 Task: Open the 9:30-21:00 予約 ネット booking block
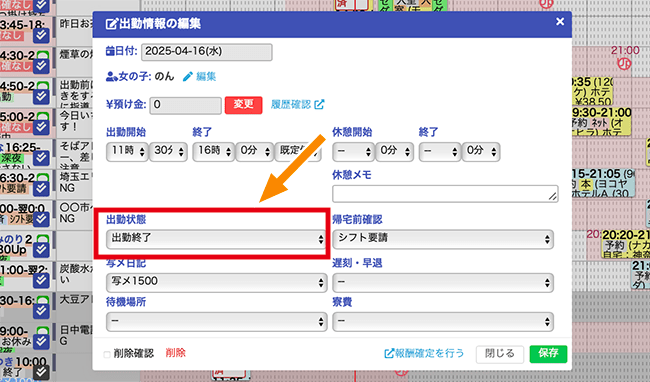tap(601, 121)
